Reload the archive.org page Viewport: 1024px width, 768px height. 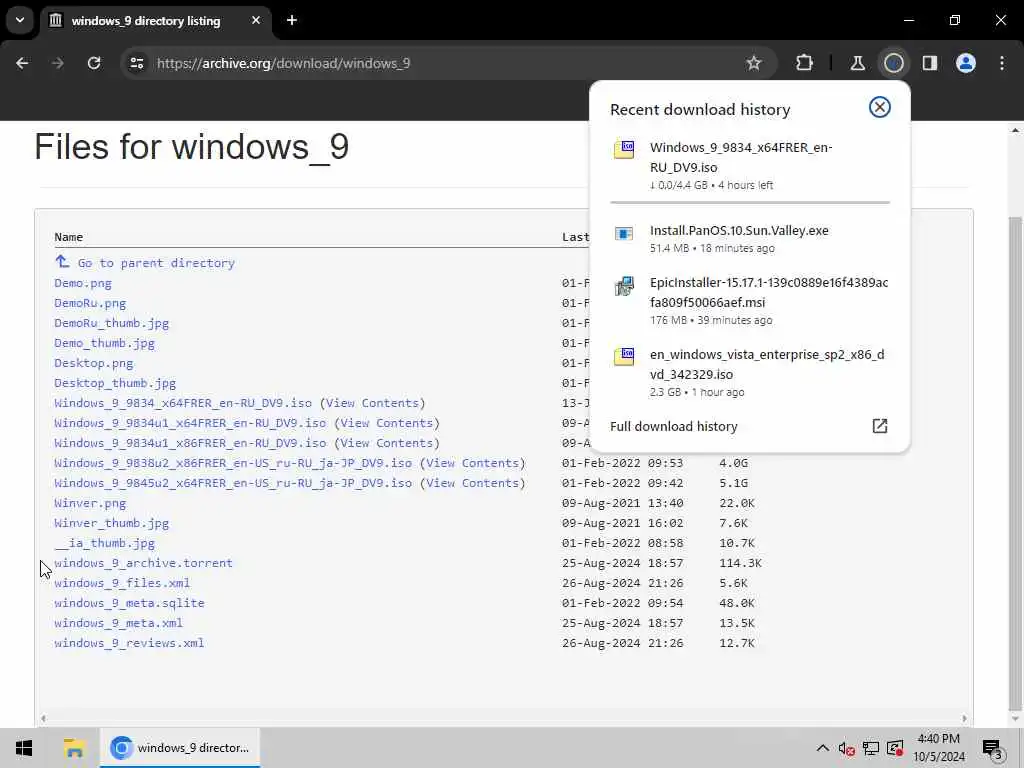click(x=94, y=63)
